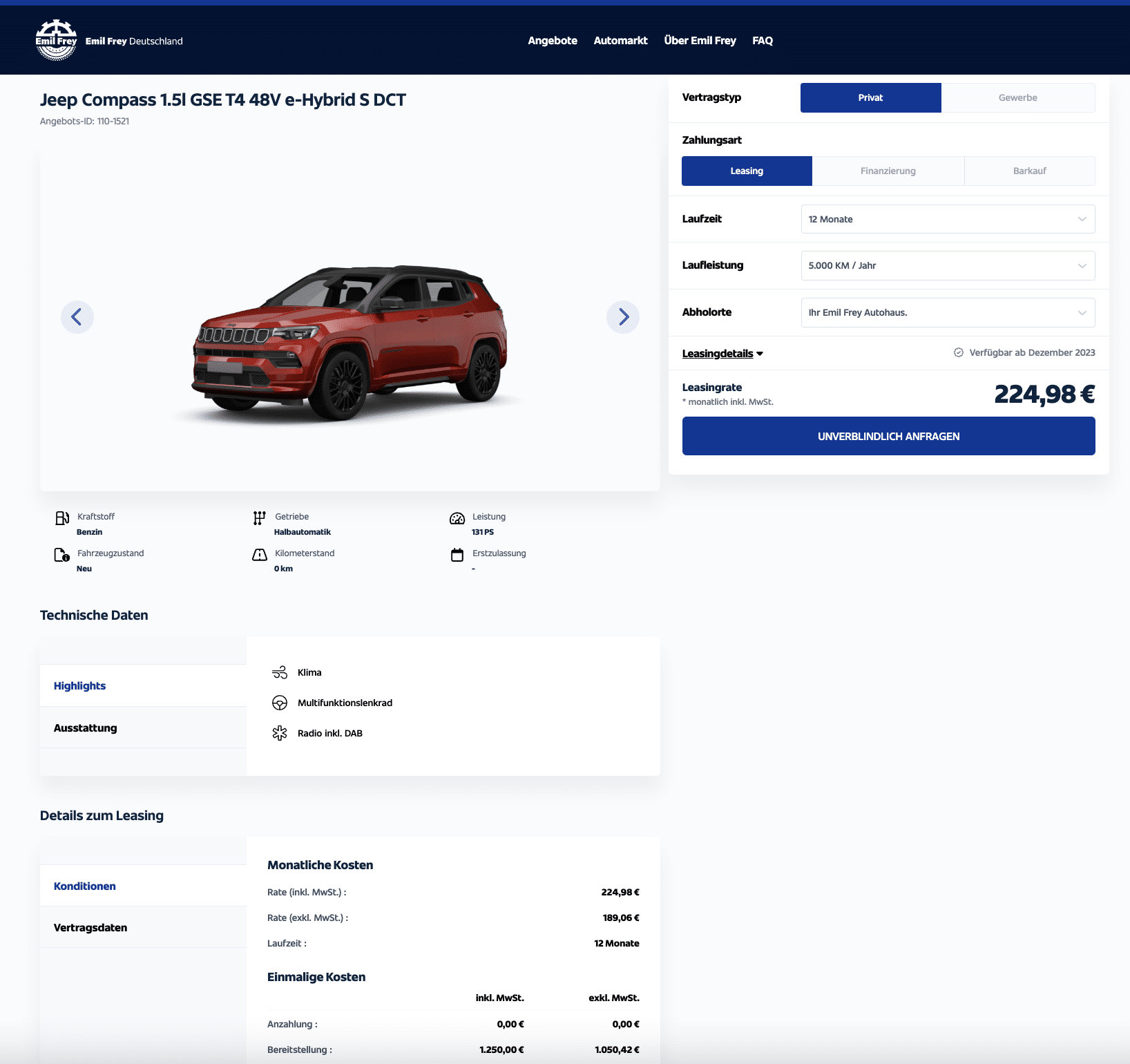1130x1064 pixels.
Task: Click Bereitstellung 1.050,42 € value
Action: click(x=617, y=1049)
